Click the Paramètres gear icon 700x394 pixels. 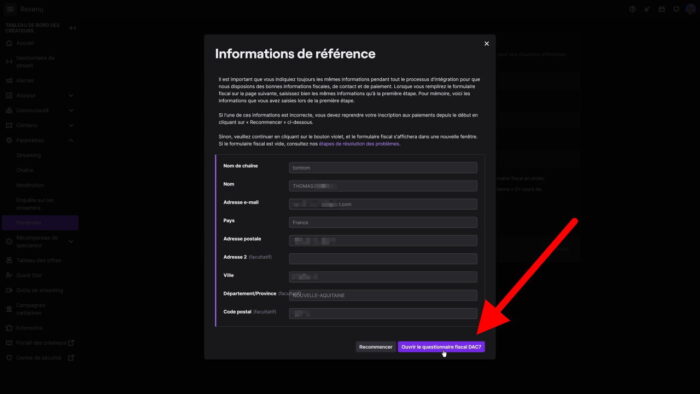(x=9, y=140)
